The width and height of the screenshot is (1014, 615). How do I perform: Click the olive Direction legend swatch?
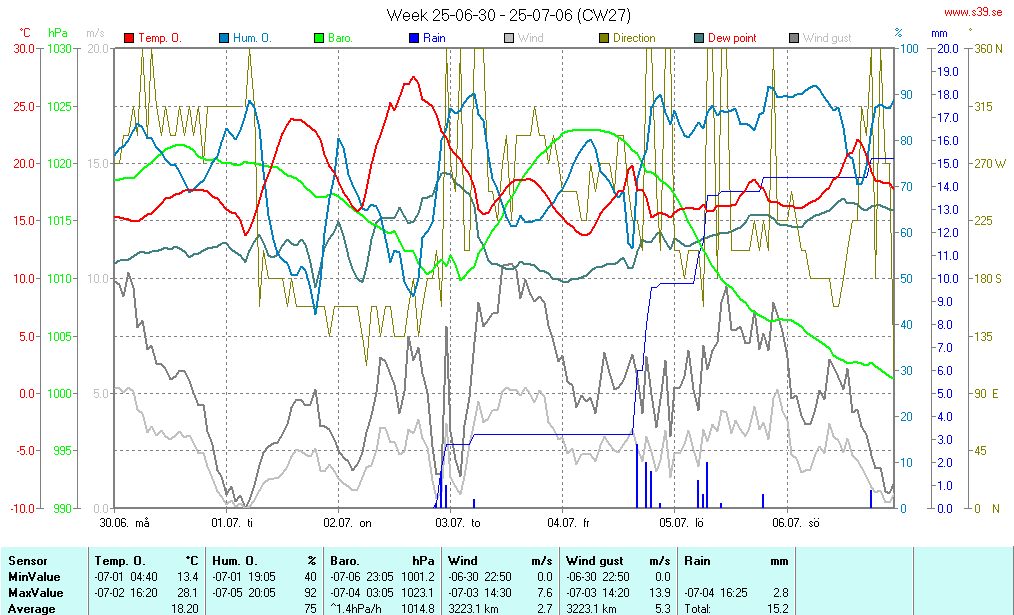tap(604, 38)
